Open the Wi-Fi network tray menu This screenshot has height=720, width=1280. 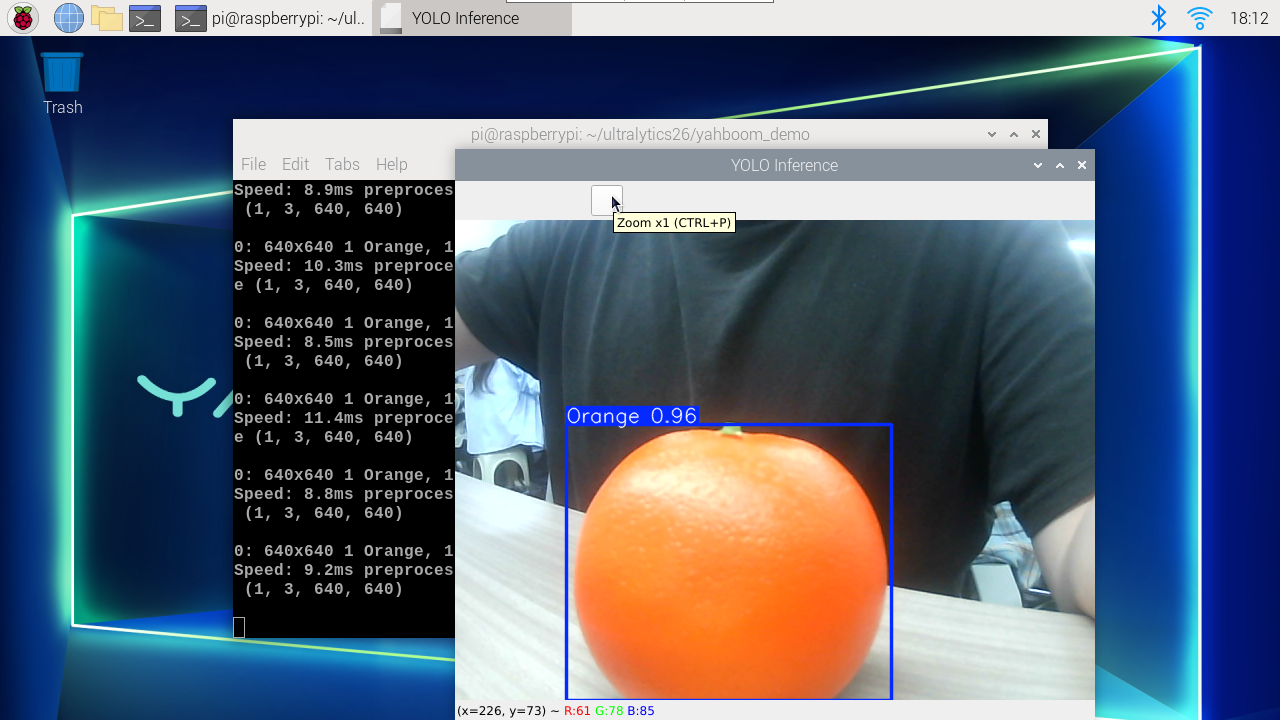click(x=1199, y=18)
